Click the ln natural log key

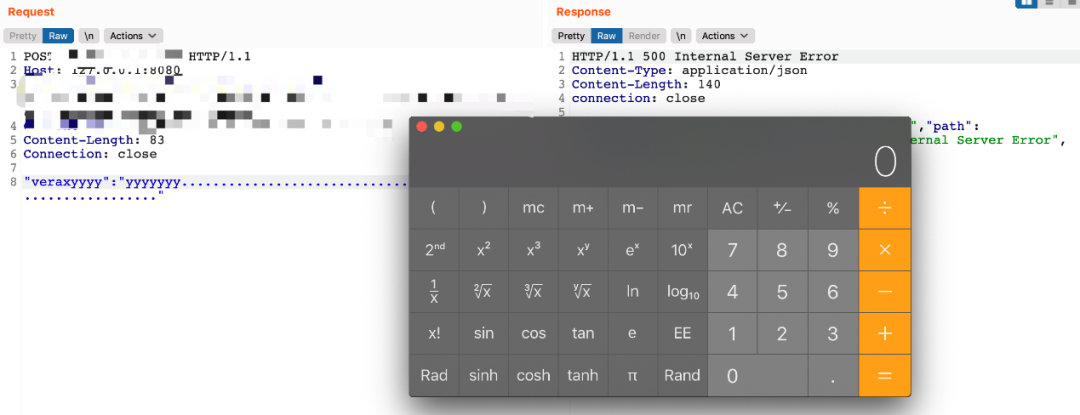click(633, 292)
